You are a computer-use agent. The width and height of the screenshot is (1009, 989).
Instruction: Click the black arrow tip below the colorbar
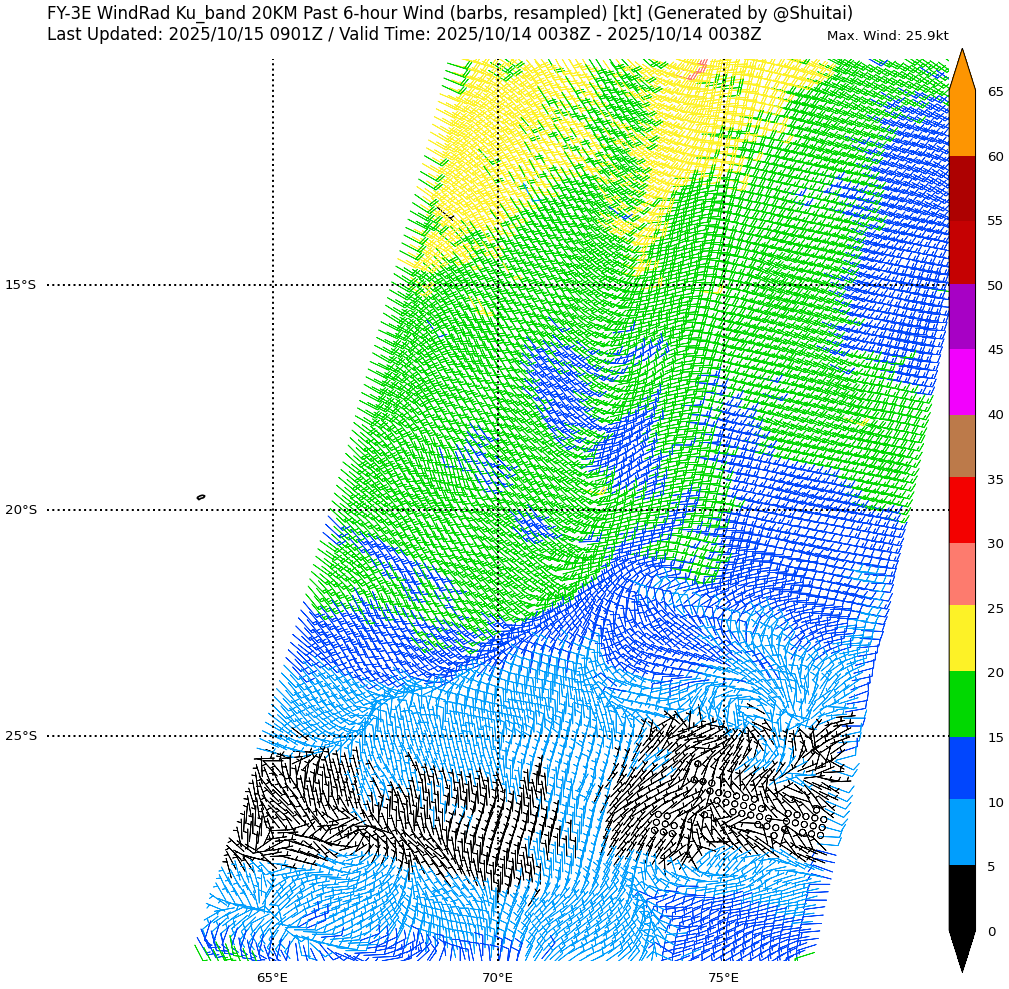962,953
